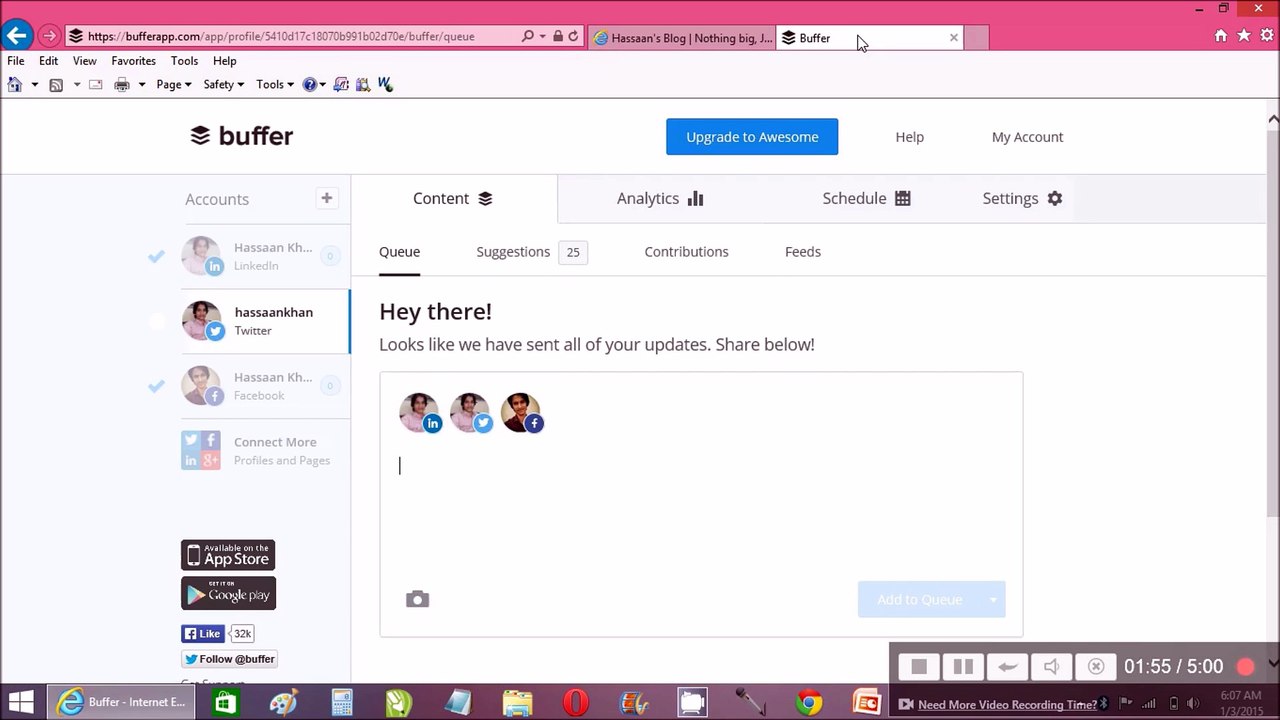Open Favorites with the star icon
The image size is (1280, 720).
click(1244, 36)
